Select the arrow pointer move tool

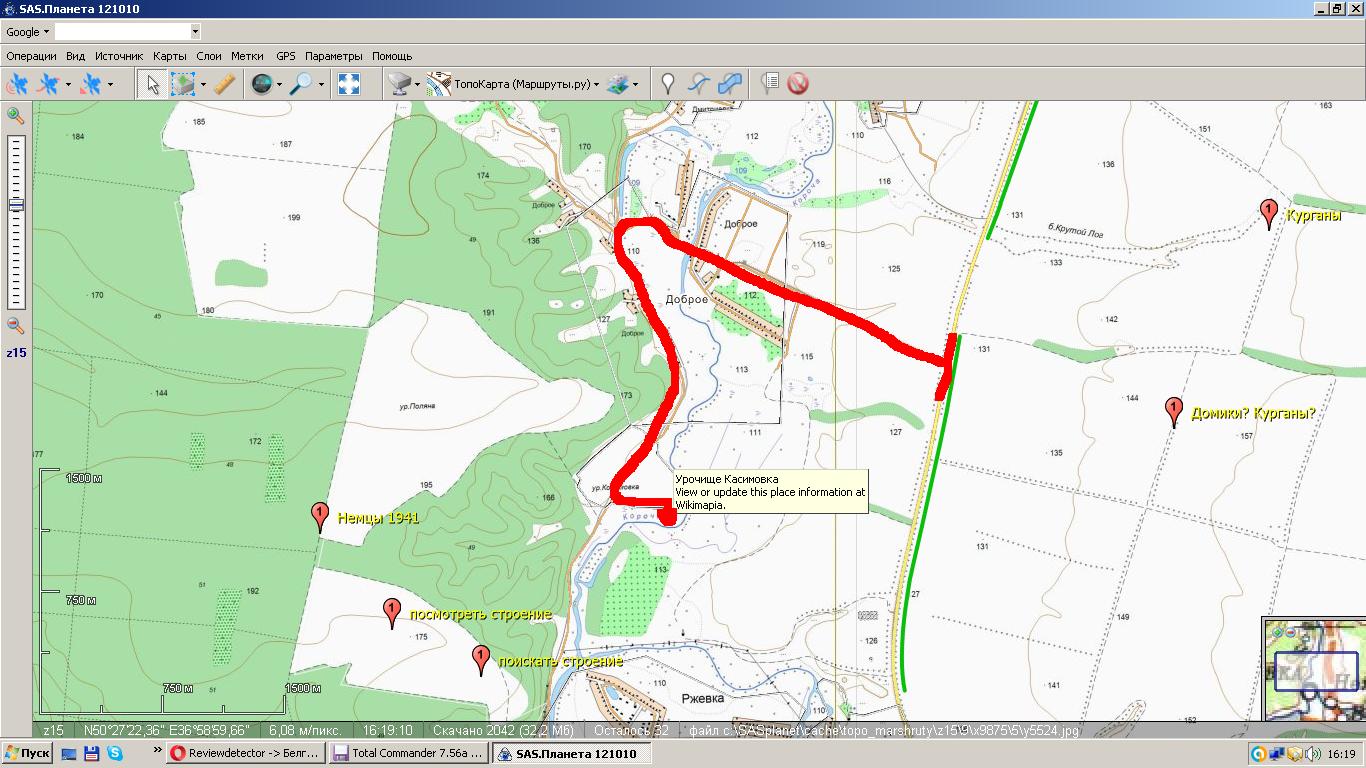[x=153, y=85]
